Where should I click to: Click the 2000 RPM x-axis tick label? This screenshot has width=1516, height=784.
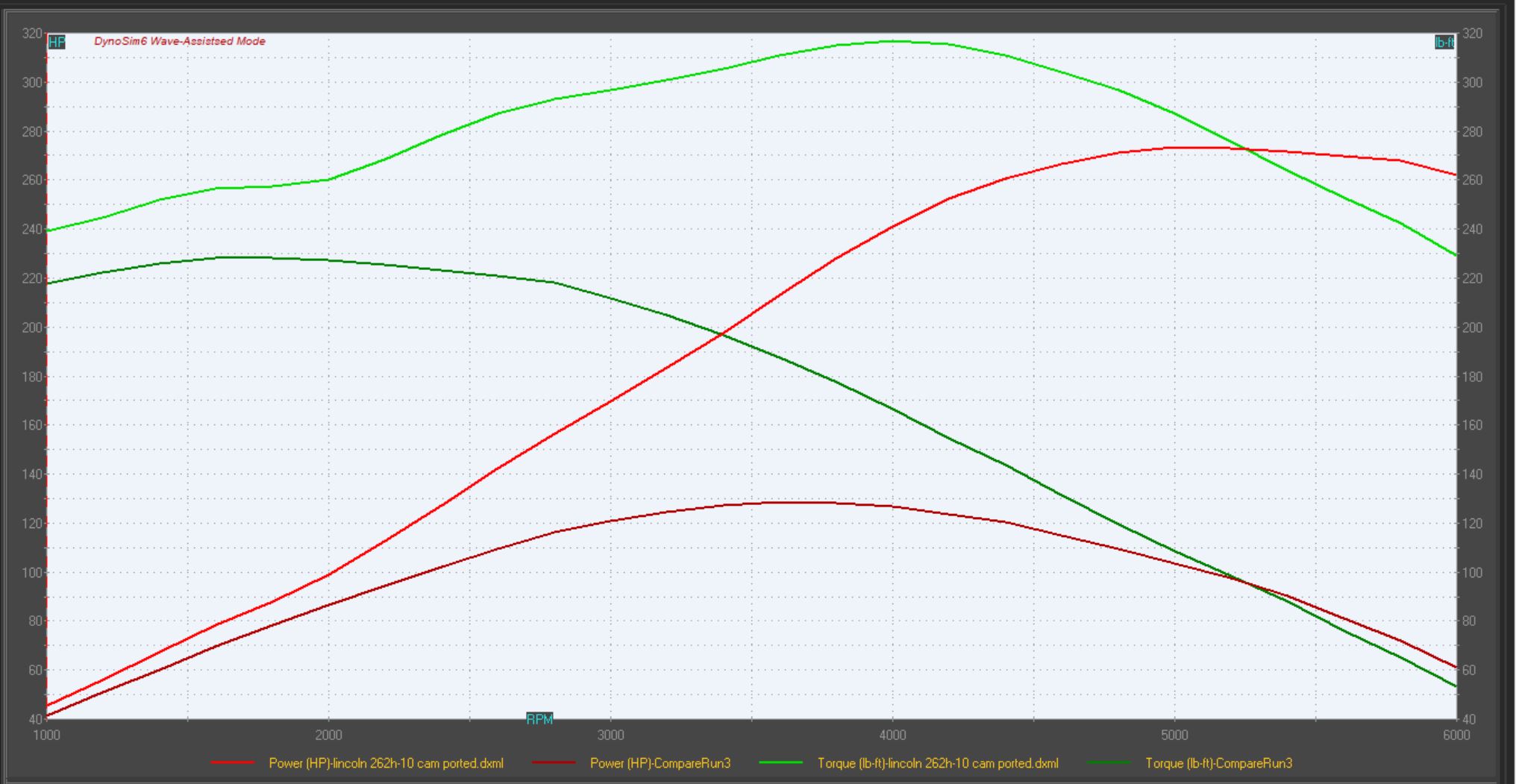pyautogui.click(x=328, y=736)
